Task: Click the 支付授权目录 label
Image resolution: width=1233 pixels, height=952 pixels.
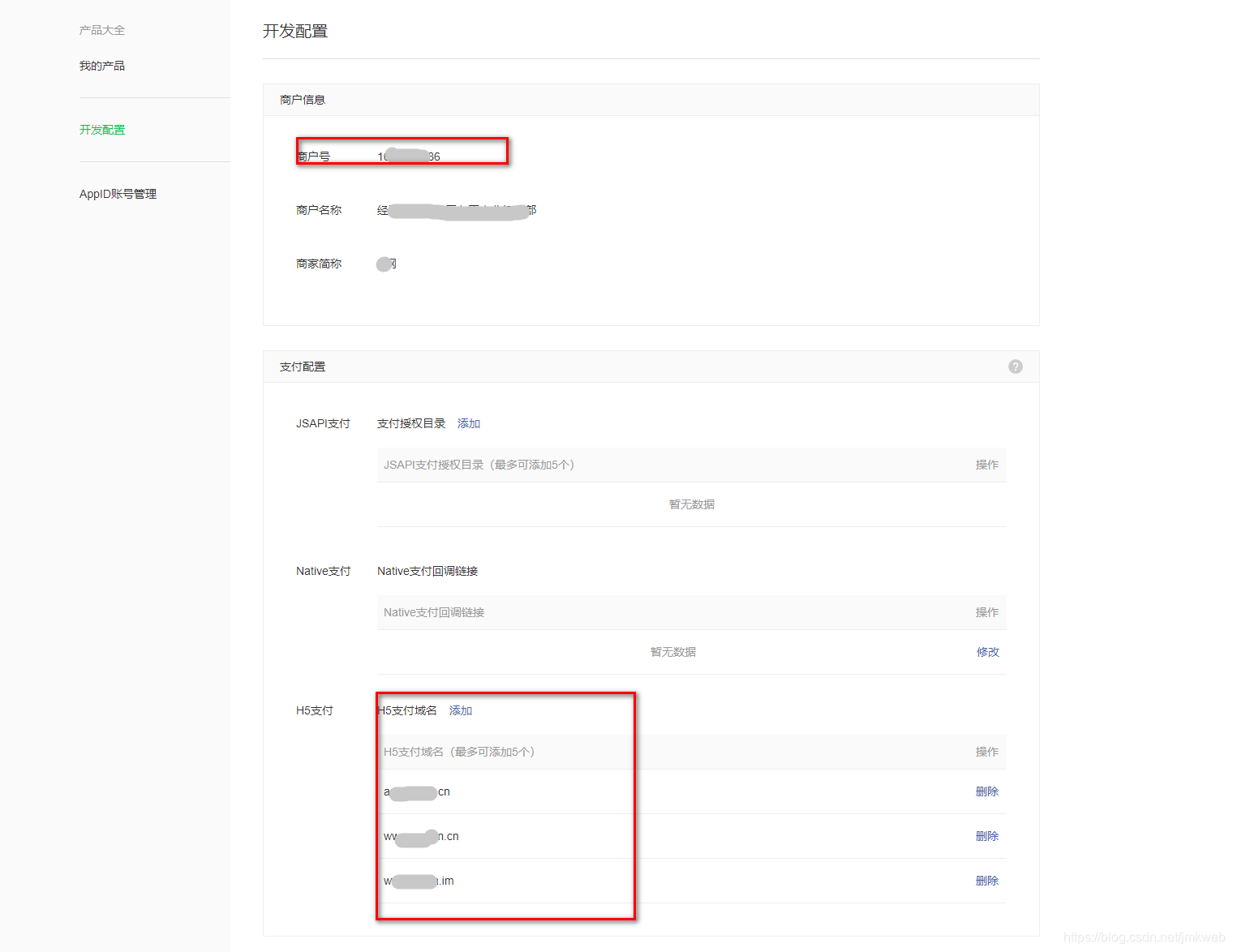Action: tap(411, 423)
